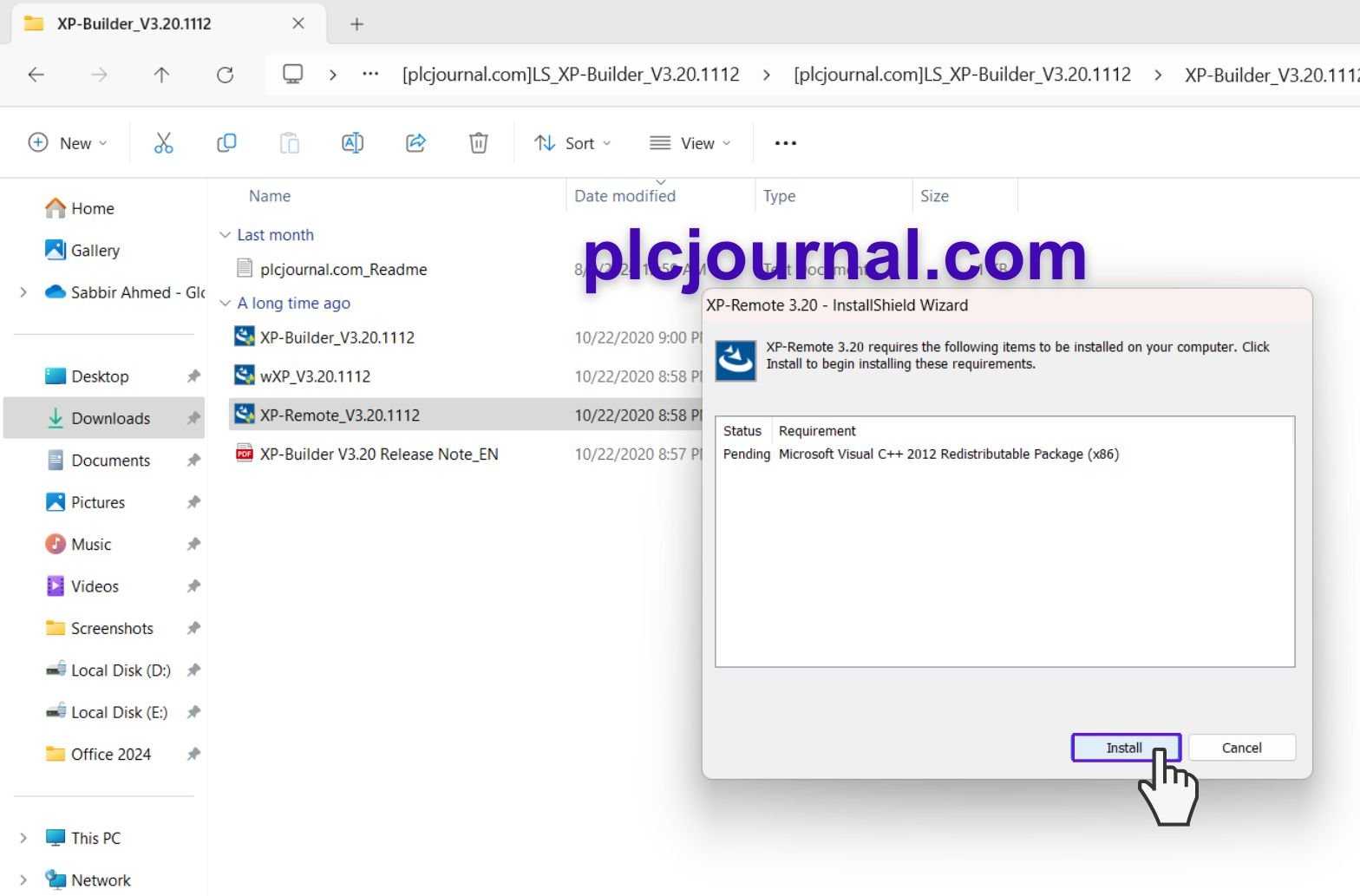The height and width of the screenshot is (896, 1360).
Task: Open Home in the navigation pane
Action: pyautogui.click(x=80, y=208)
